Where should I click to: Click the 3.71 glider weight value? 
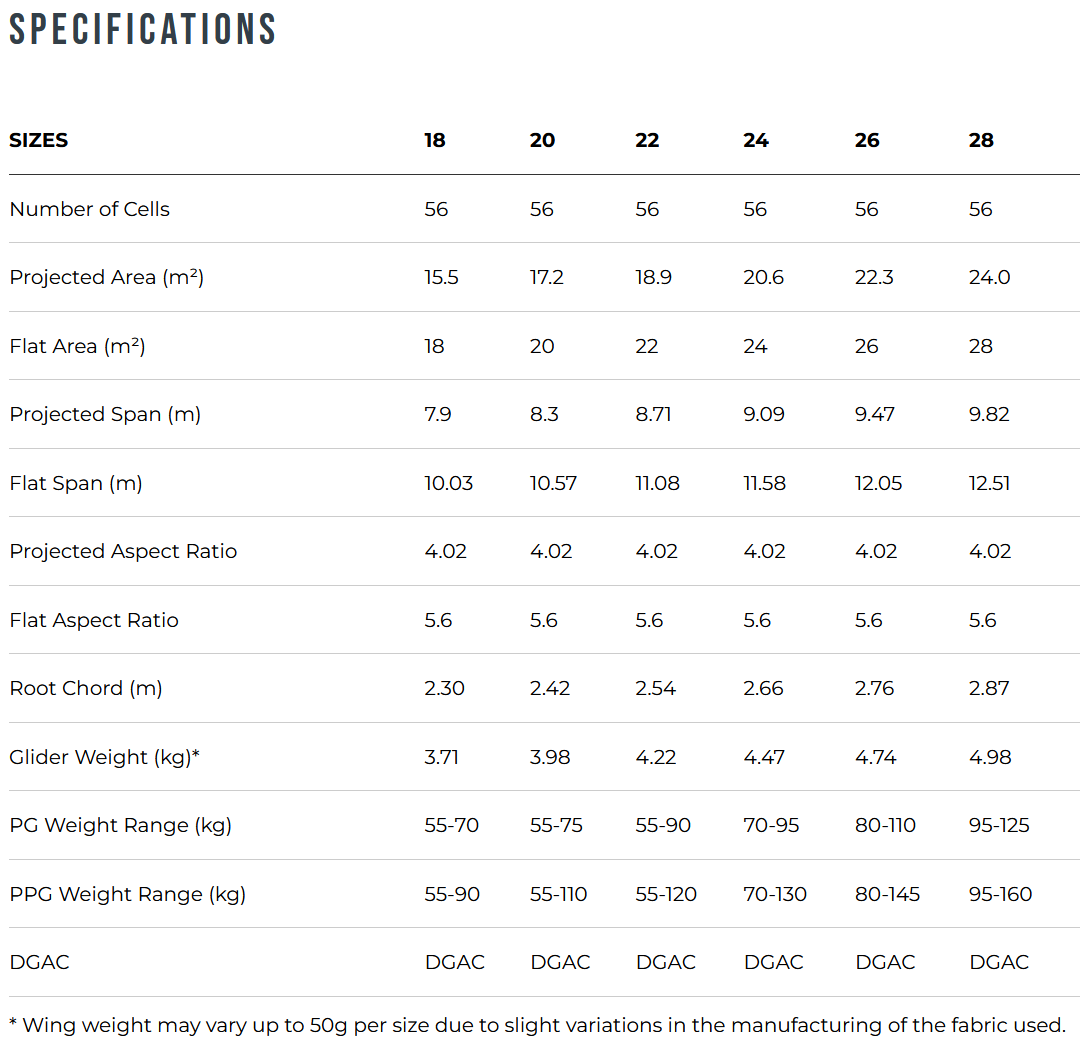pyautogui.click(x=442, y=757)
